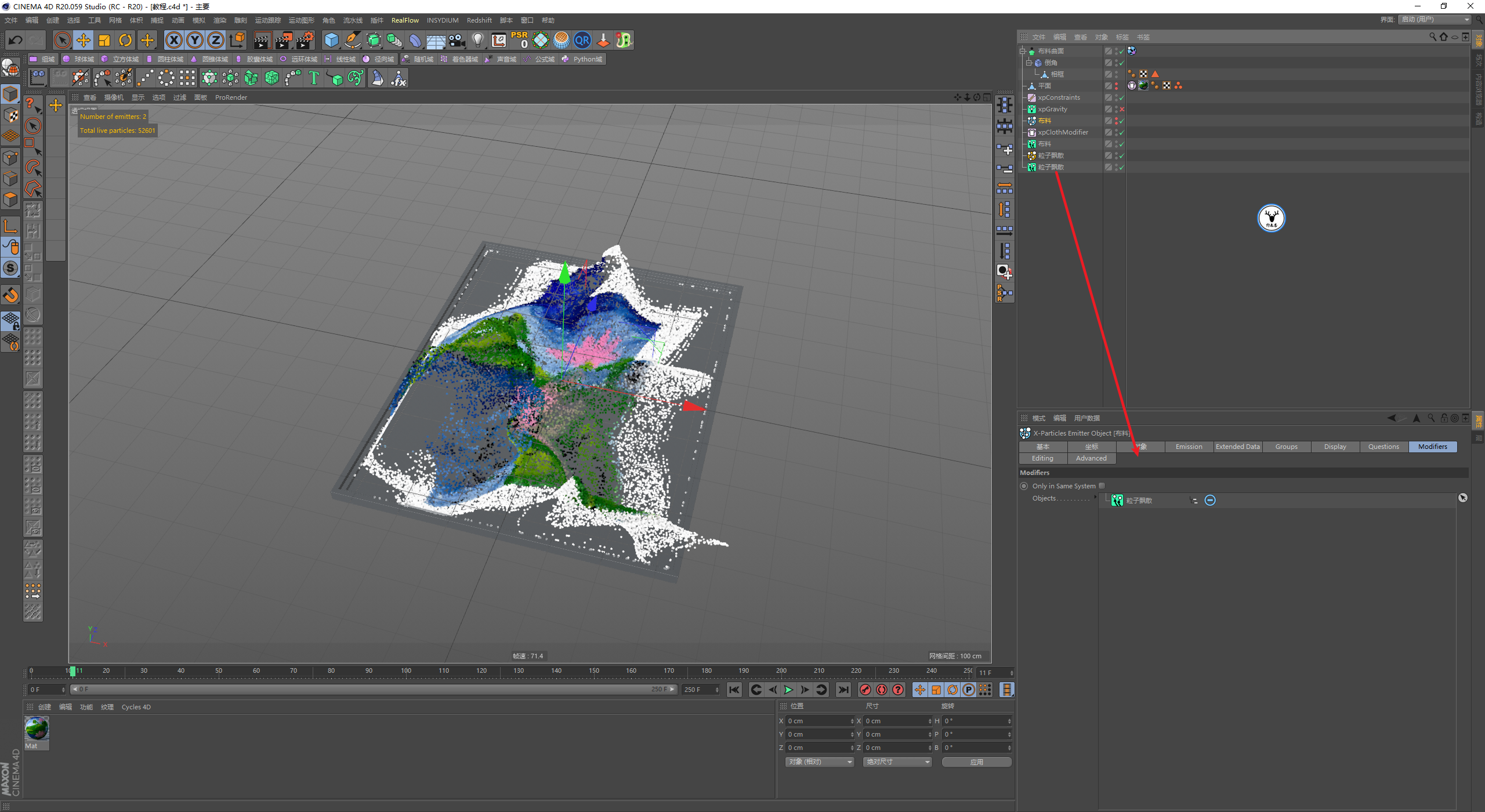Toggle X axis lock button
Image resolution: width=1485 pixels, height=812 pixels.
tap(173, 40)
